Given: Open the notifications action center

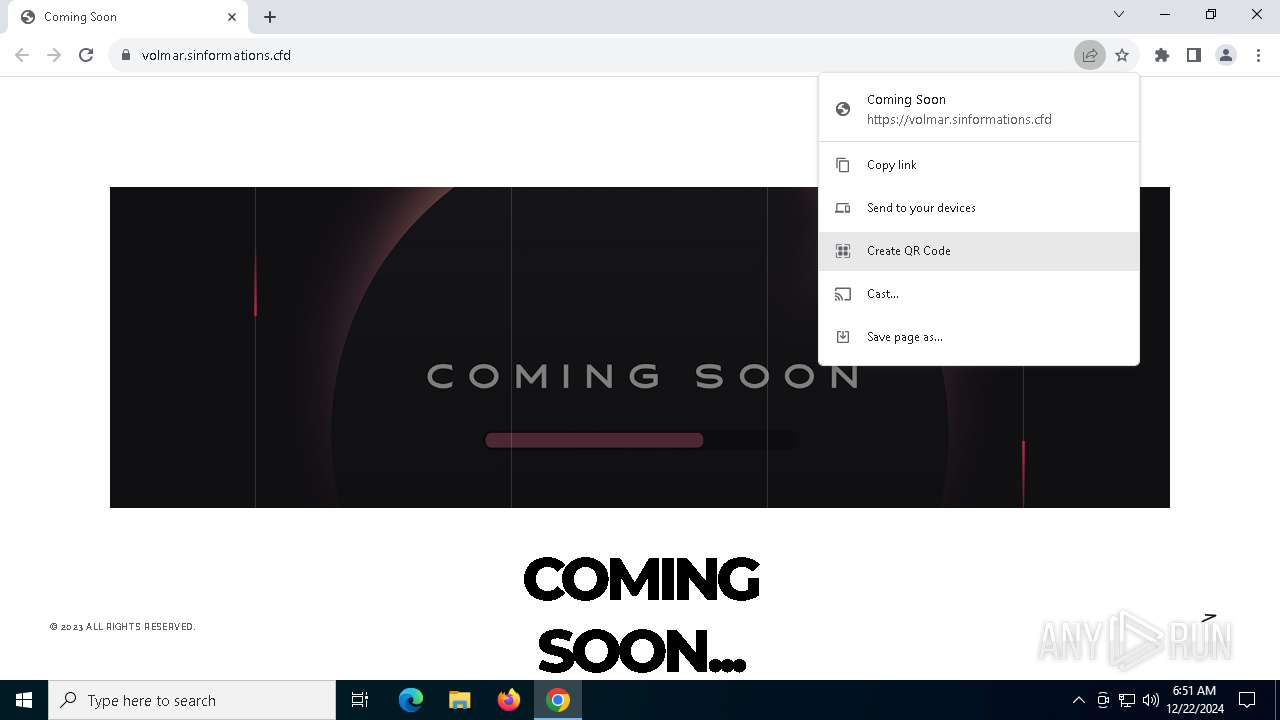Looking at the screenshot, I should pyautogui.click(x=1247, y=700).
